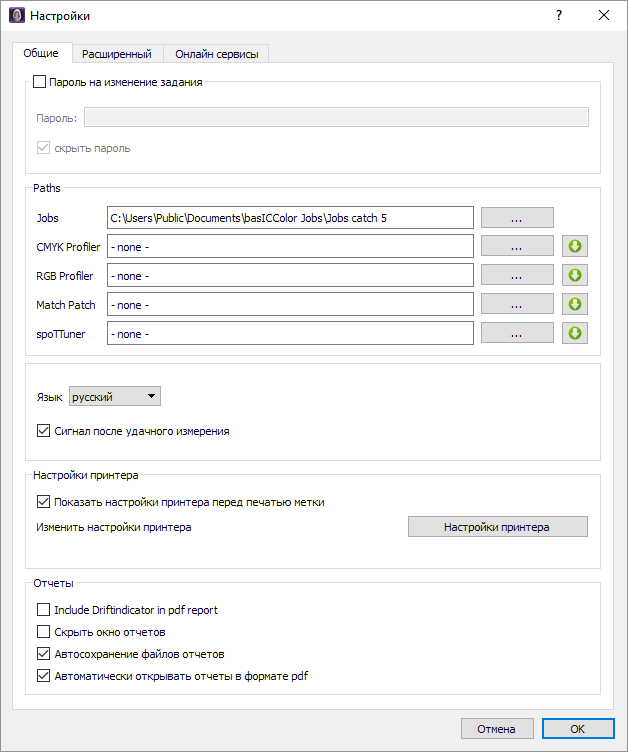Click the 'Настройки принтера' button
Screen dimensions: 628x752
[497, 527]
